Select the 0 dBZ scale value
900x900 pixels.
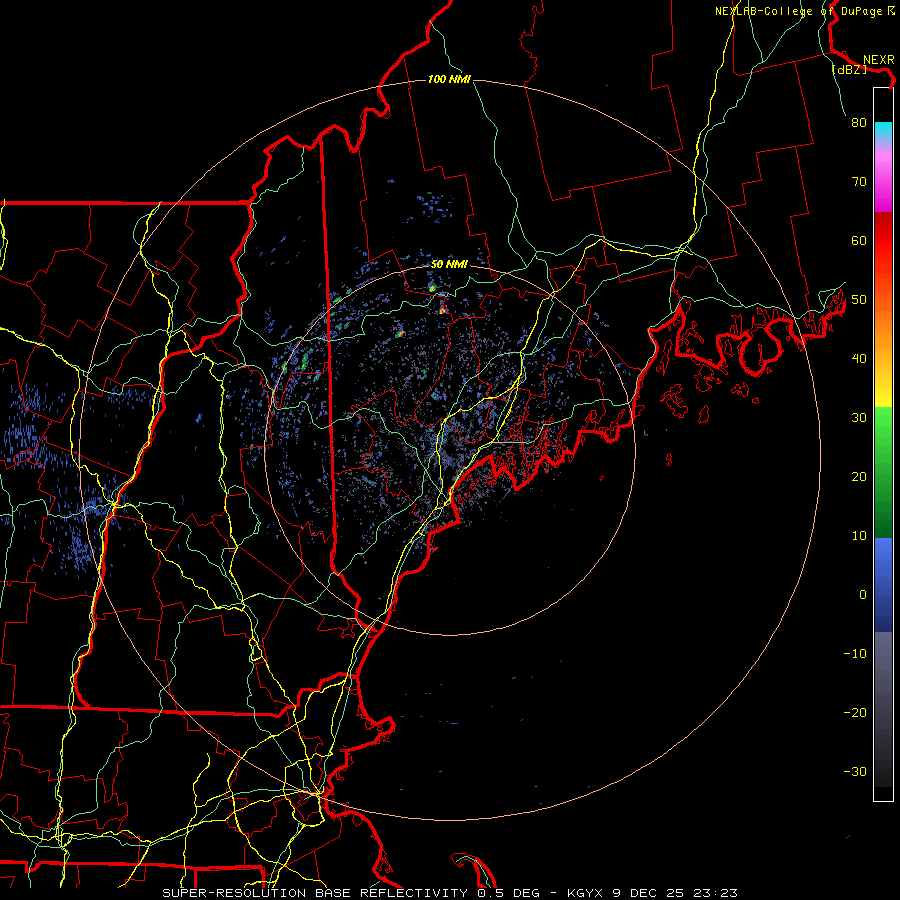click(x=863, y=595)
